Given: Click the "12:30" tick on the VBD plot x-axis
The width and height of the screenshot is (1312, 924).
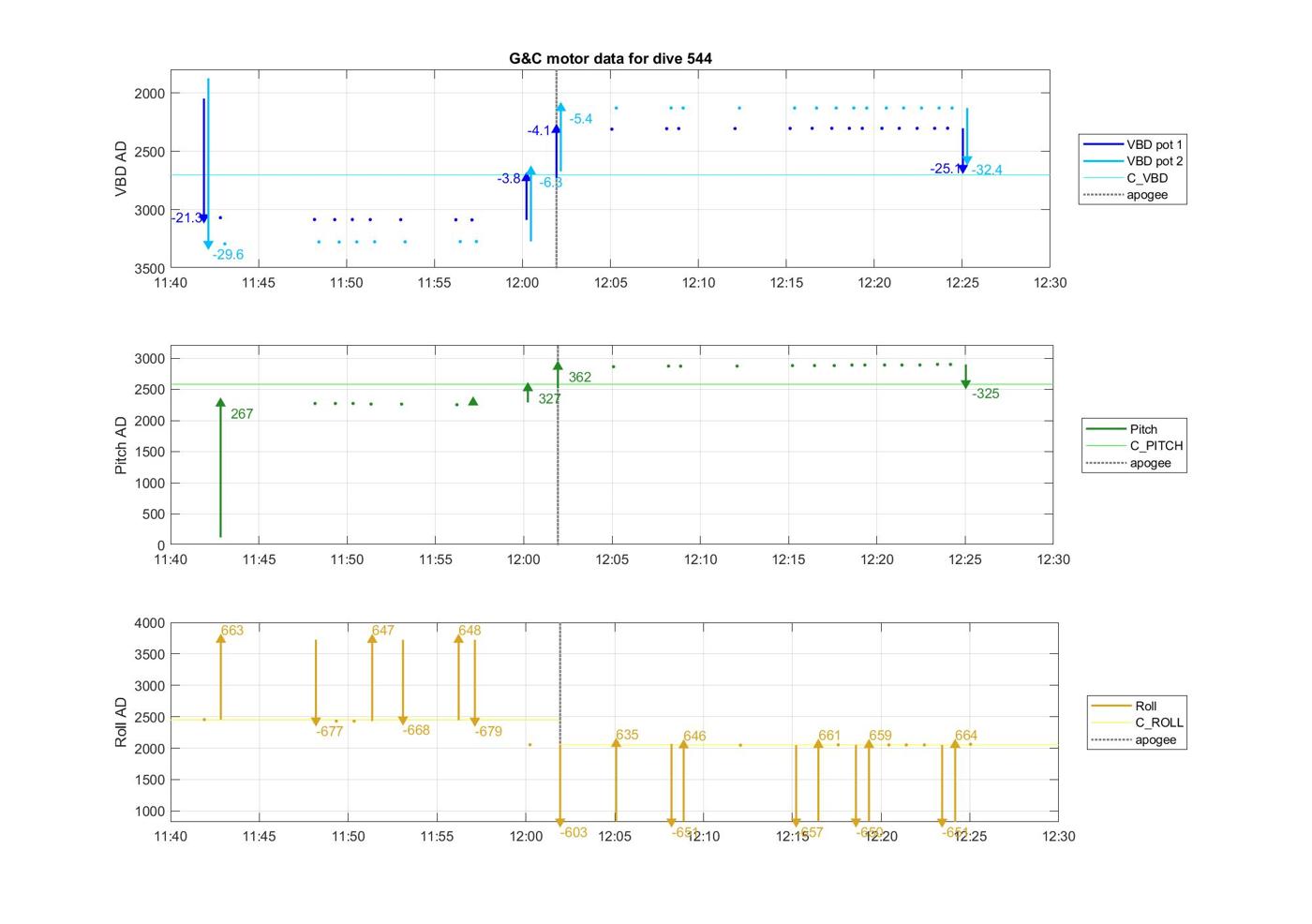Looking at the screenshot, I should pyautogui.click(x=1050, y=282).
